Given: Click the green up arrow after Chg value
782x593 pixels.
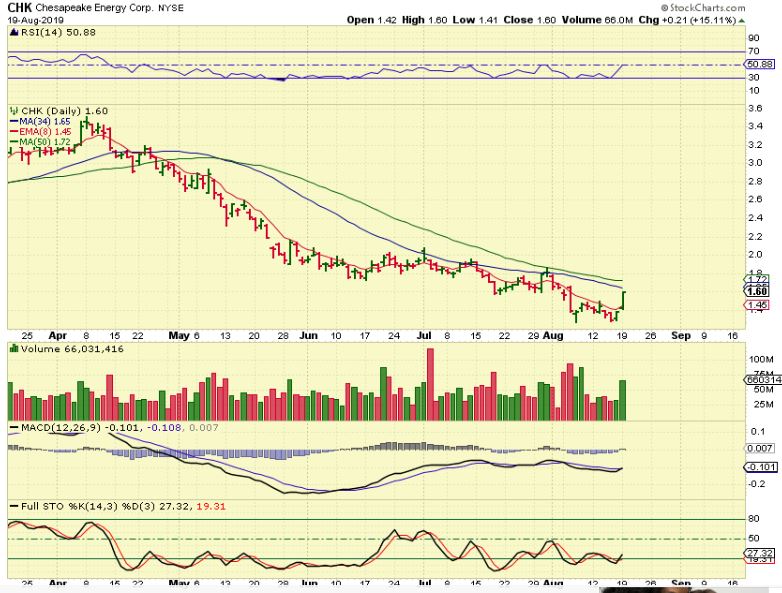Looking at the screenshot, I should [742, 20].
